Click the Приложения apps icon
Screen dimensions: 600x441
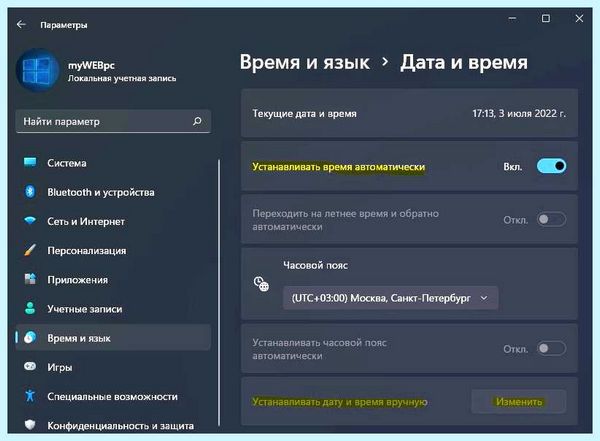[x=30, y=279]
